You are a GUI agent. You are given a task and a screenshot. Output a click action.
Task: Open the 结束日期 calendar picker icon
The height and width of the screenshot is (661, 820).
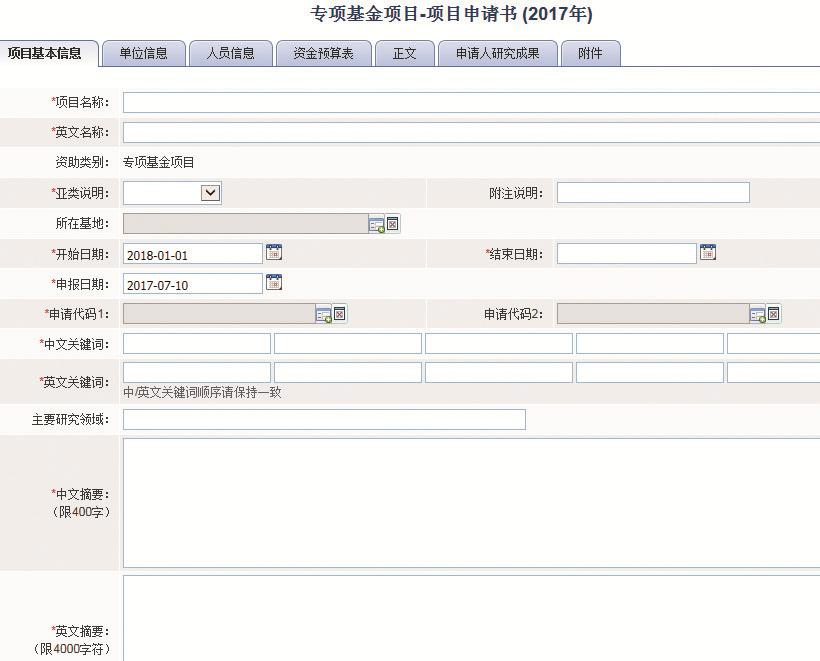pos(708,253)
